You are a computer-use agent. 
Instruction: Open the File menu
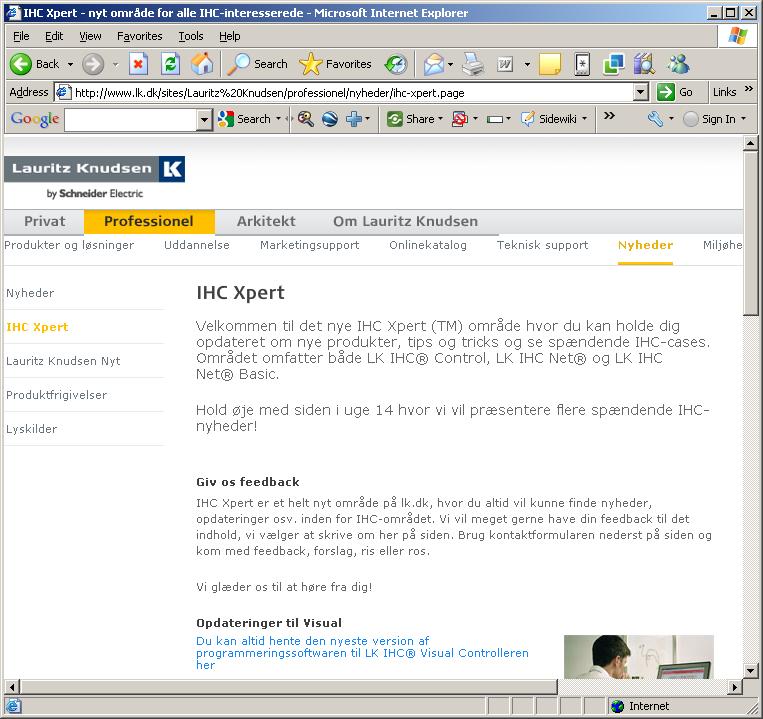(21, 36)
